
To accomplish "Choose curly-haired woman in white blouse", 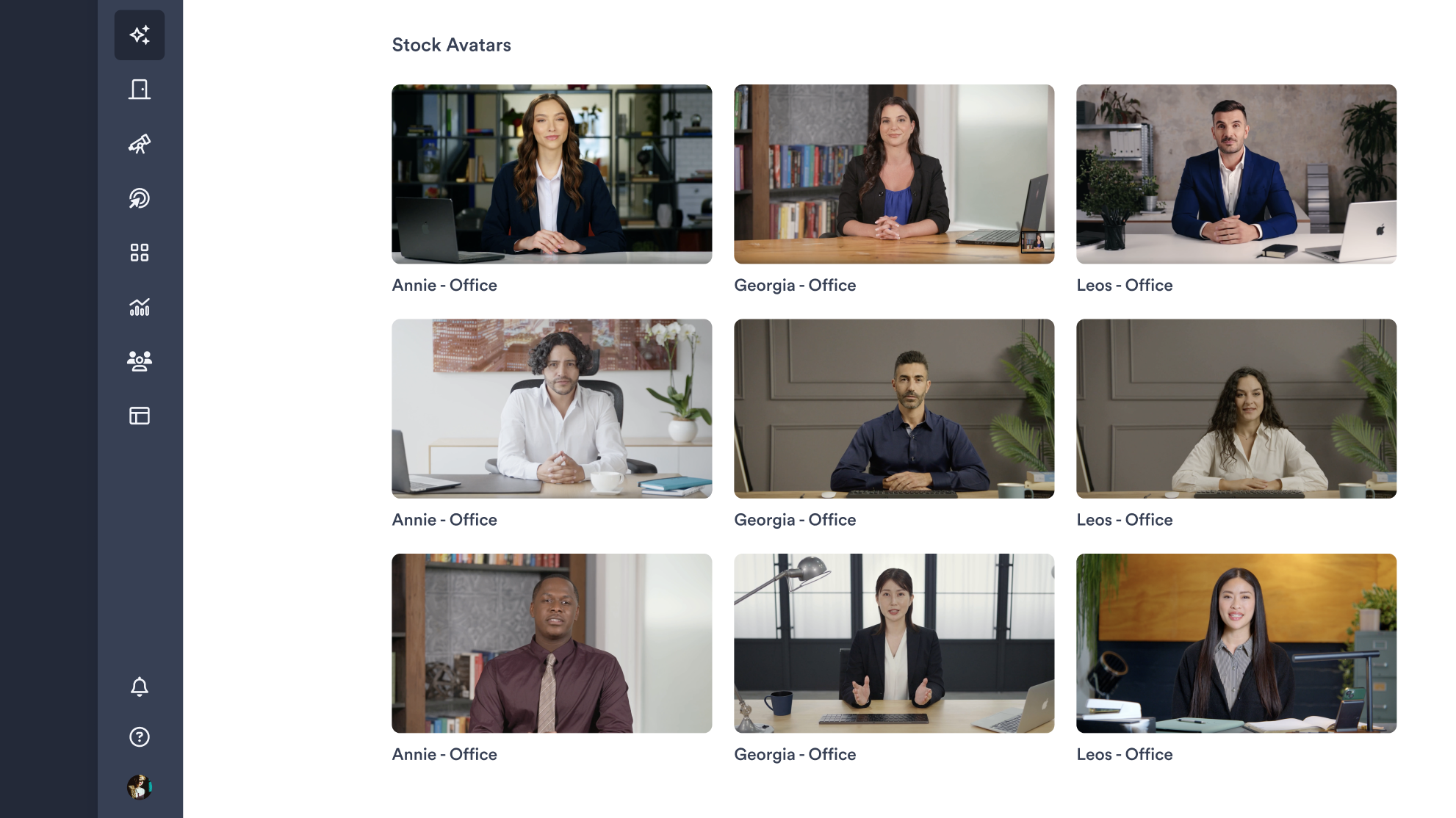I will click(x=1236, y=408).
